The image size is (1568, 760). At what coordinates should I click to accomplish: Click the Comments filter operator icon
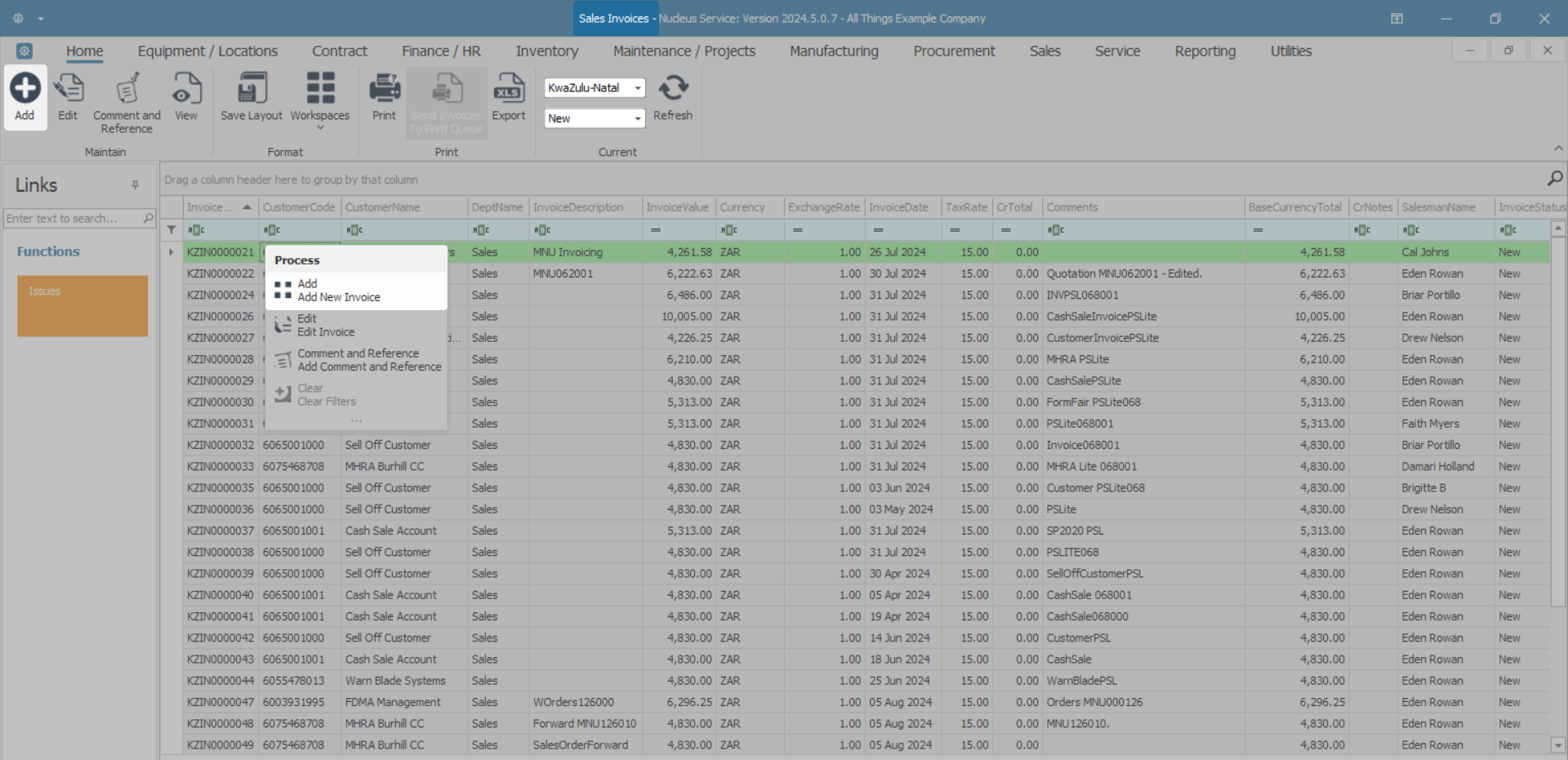click(1056, 230)
